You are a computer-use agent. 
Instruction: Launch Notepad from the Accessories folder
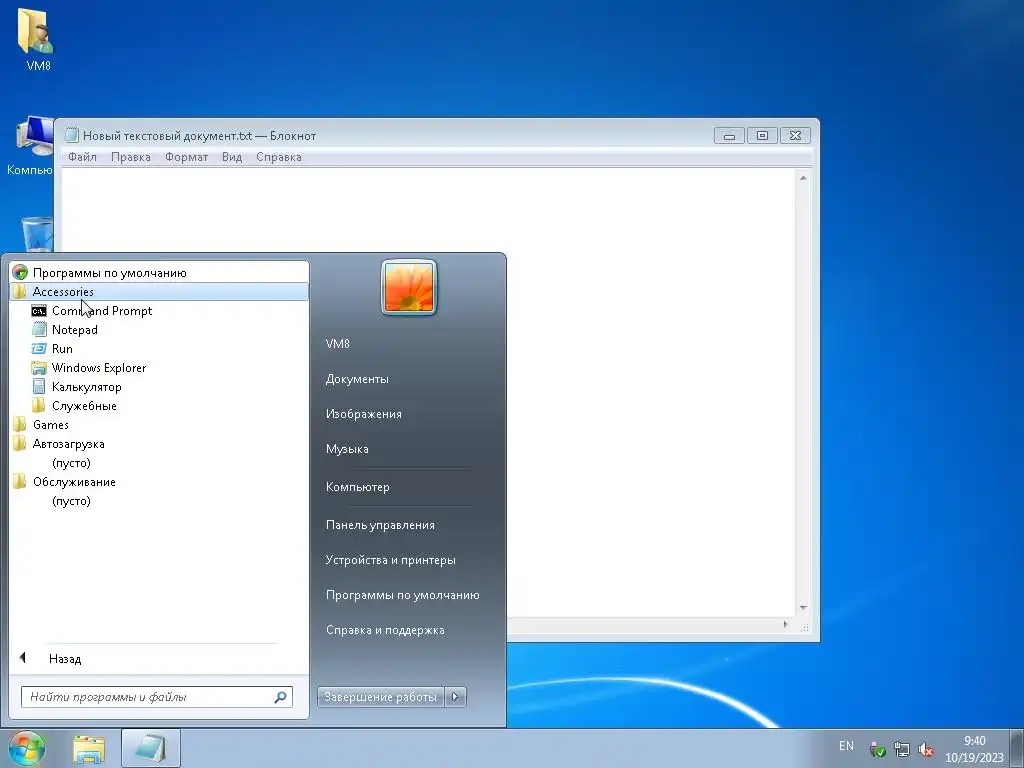(65, 330)
